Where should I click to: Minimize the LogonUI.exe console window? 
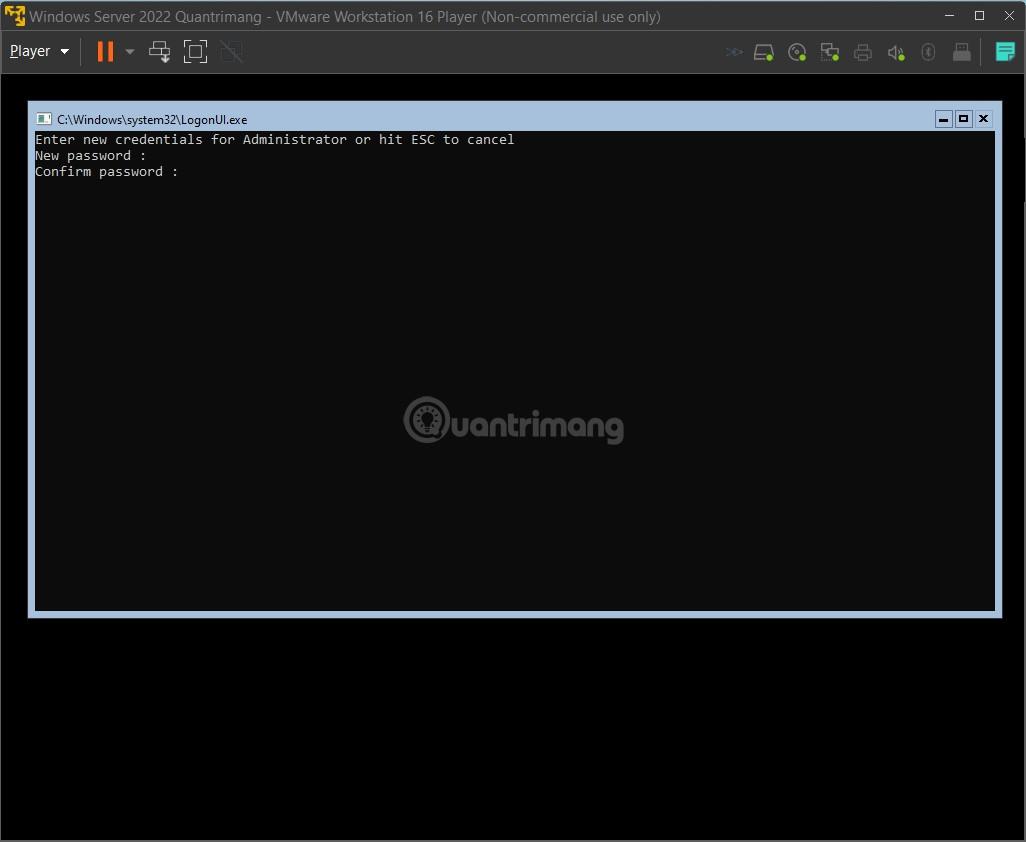click(944, 118)
